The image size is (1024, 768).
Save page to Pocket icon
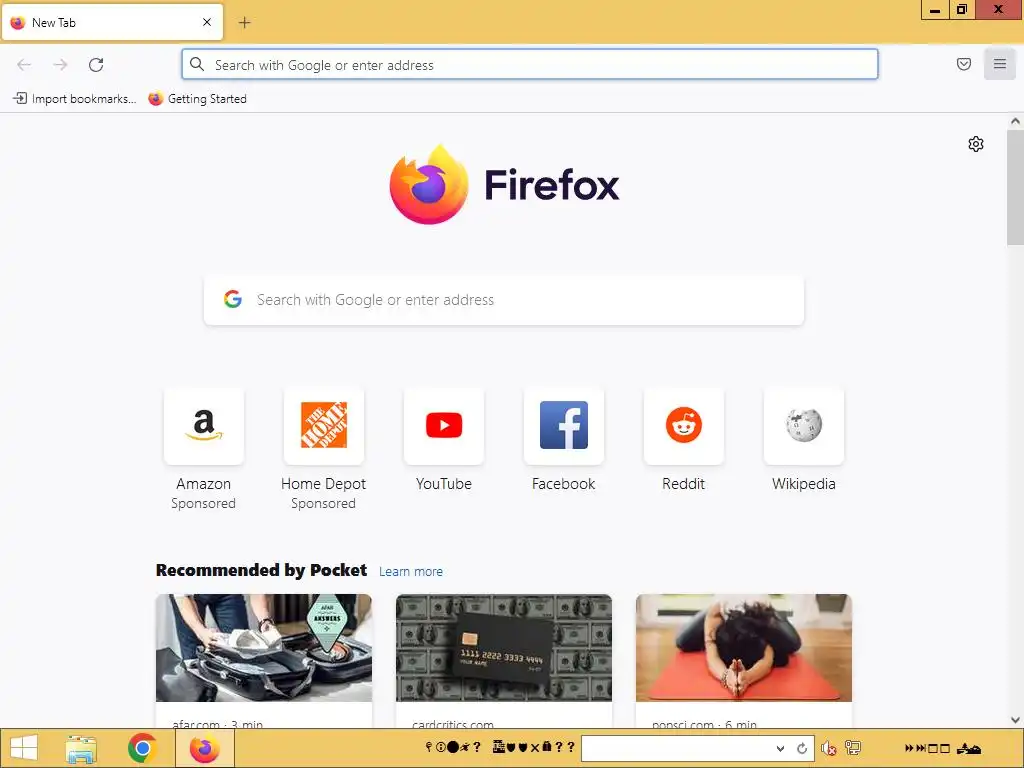click(964, 64)
